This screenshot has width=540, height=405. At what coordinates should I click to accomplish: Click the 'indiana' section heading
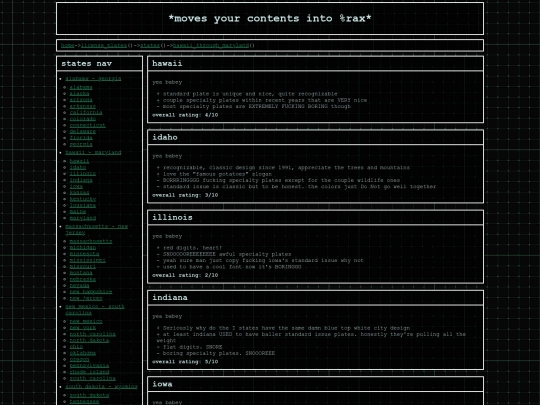tap(170, 298)
